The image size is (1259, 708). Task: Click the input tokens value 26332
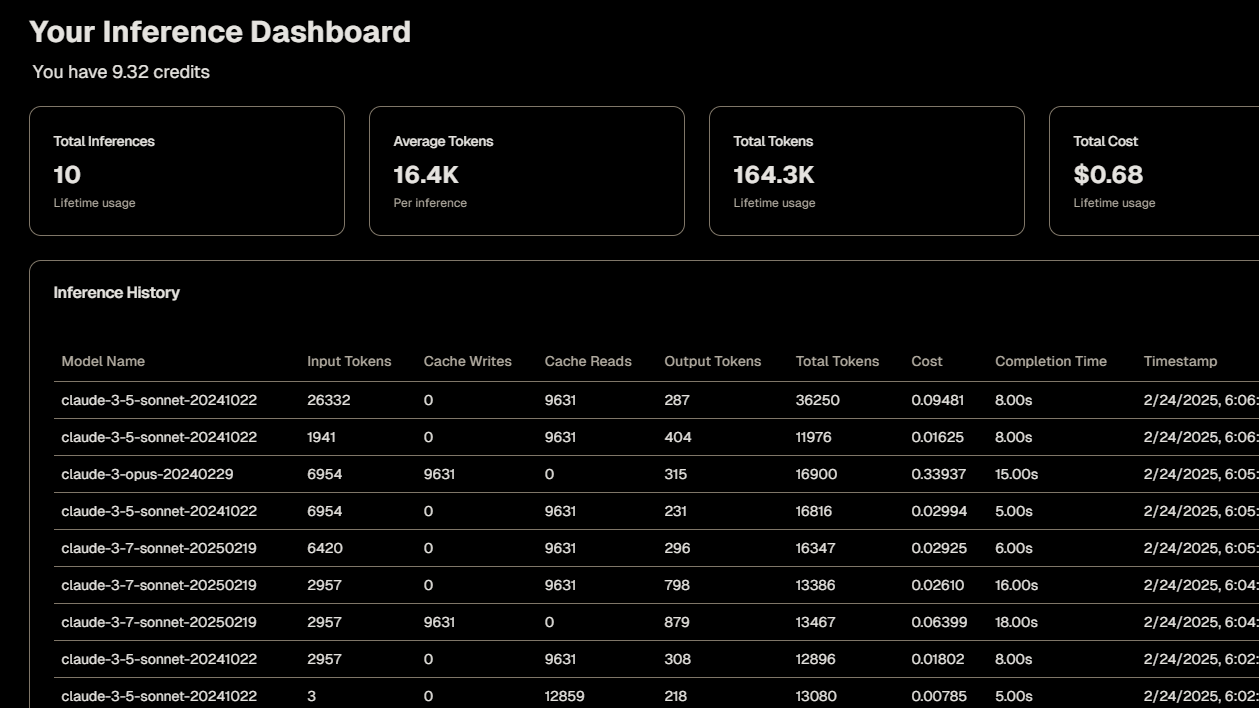329,400
